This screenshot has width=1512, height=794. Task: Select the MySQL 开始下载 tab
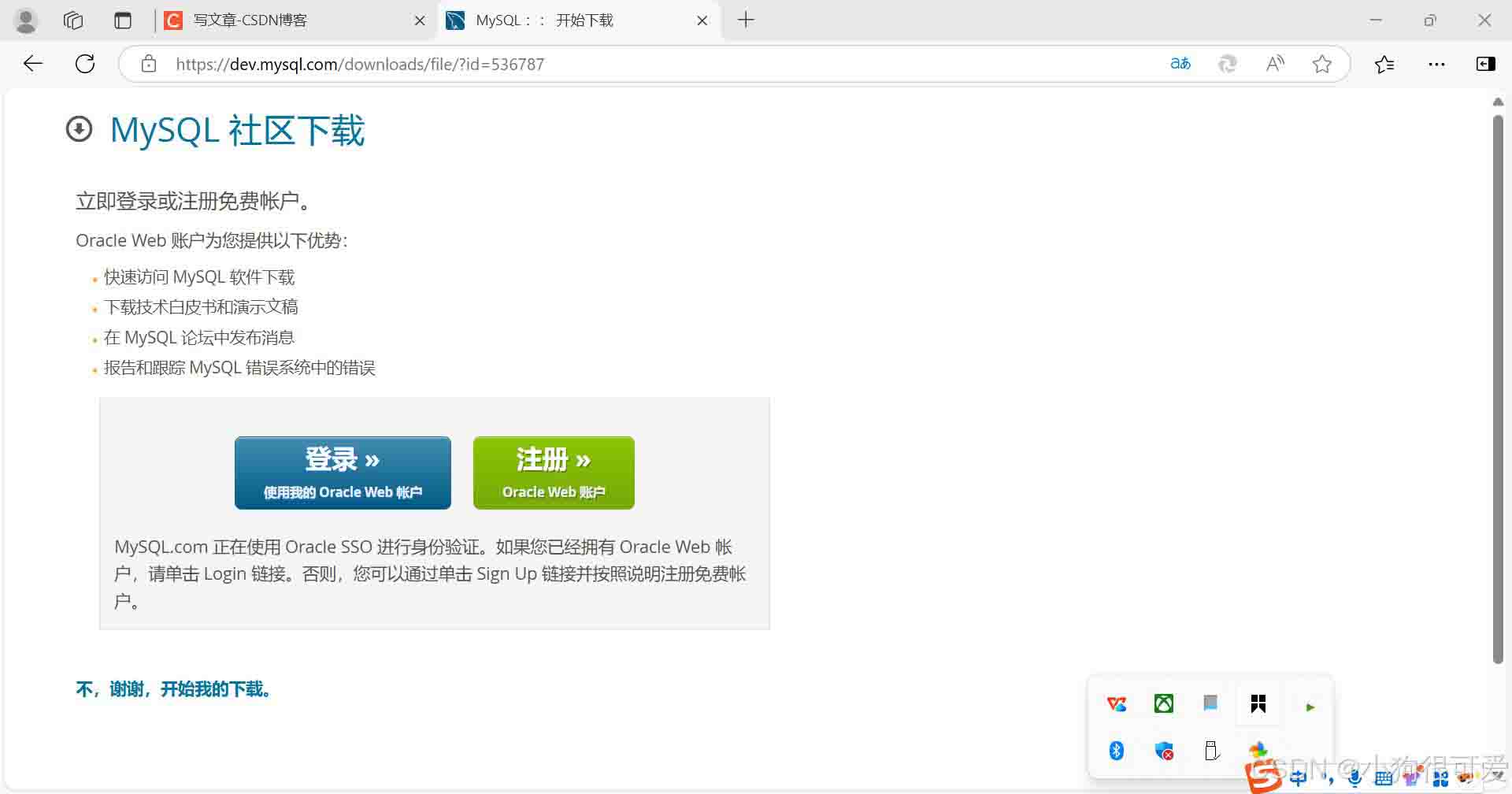point(577,20)
